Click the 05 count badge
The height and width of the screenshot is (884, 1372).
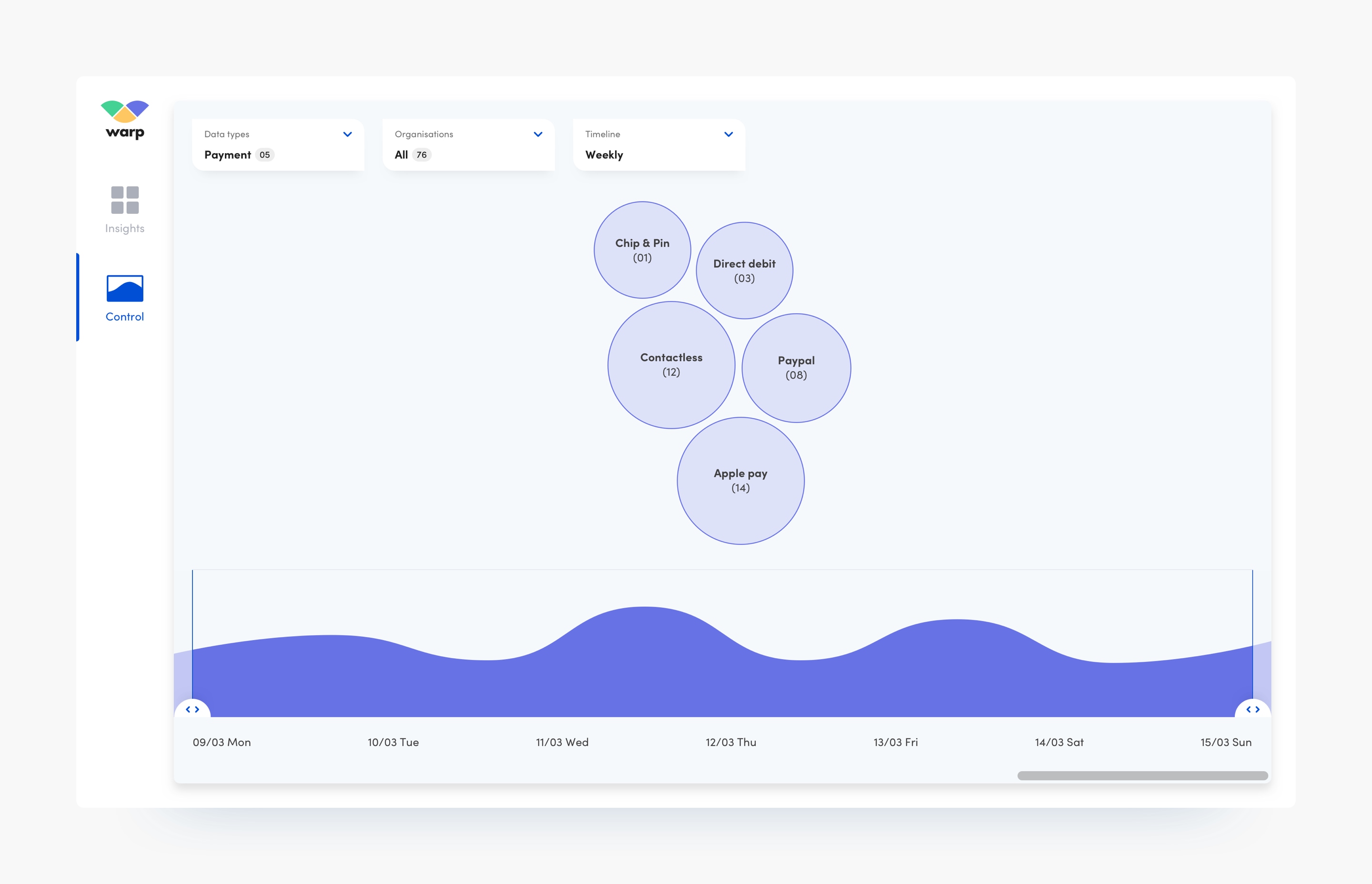click(265, 155)
